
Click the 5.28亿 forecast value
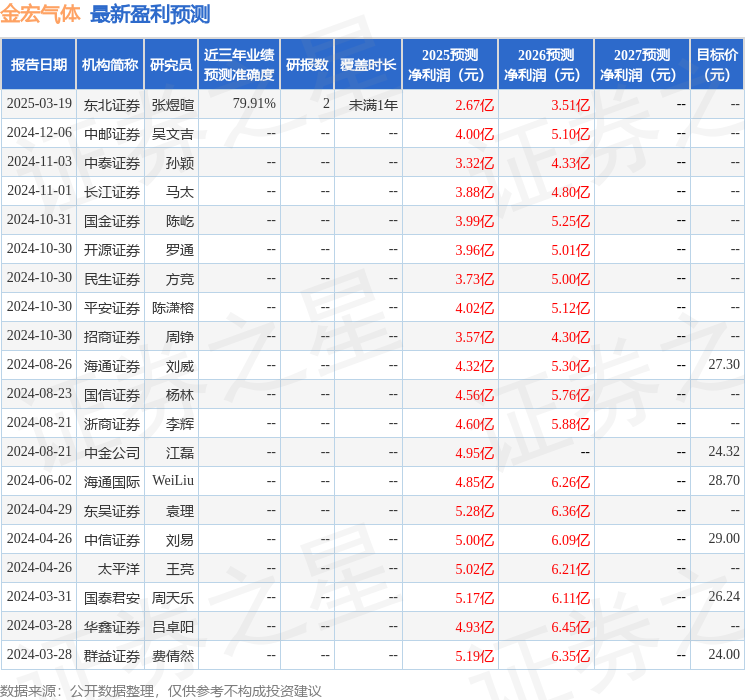(474, 511)
